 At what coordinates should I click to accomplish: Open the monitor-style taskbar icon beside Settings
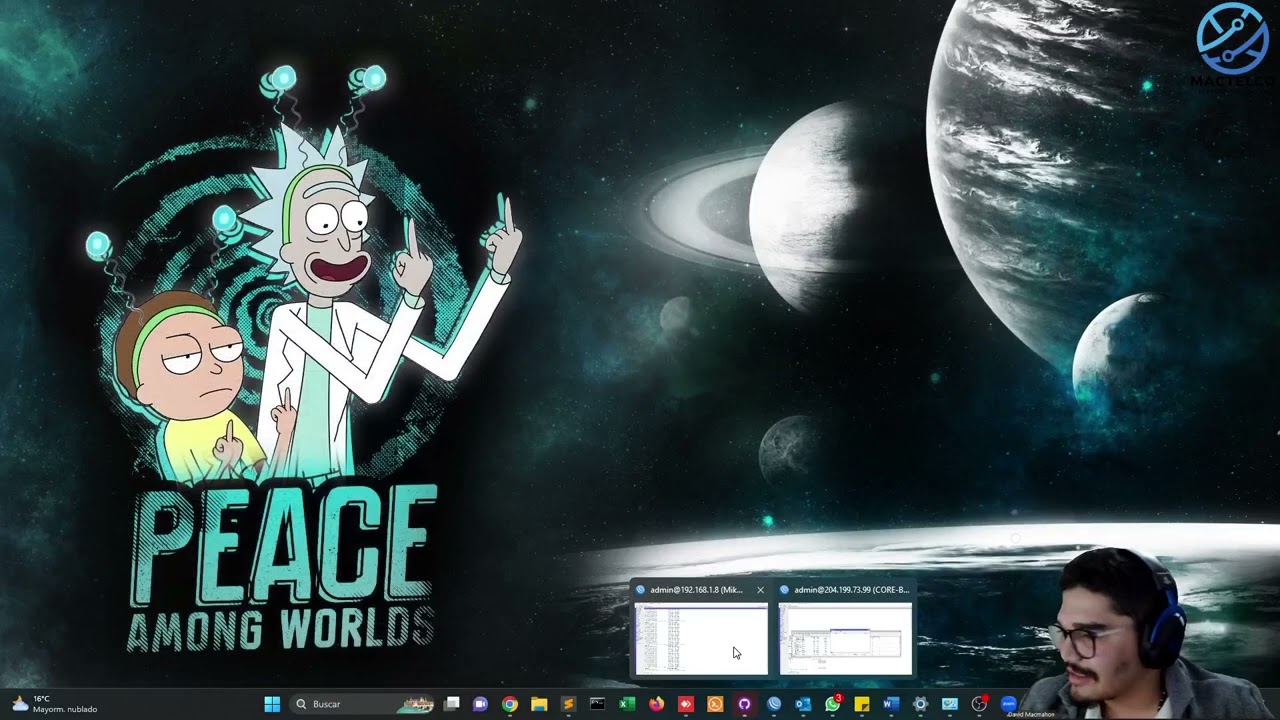point(950,704)
